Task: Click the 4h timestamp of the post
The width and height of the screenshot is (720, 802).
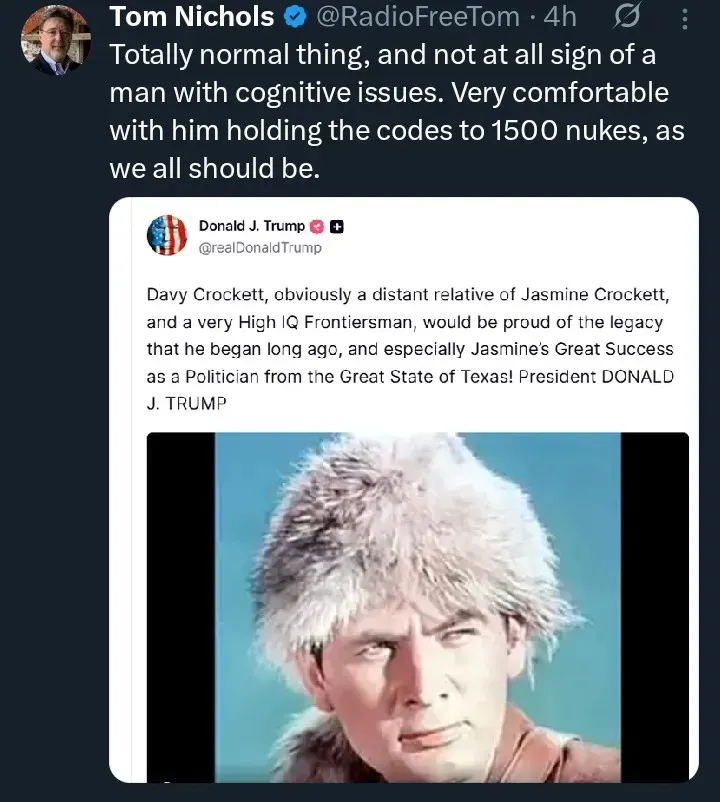Action: [560, 17]
